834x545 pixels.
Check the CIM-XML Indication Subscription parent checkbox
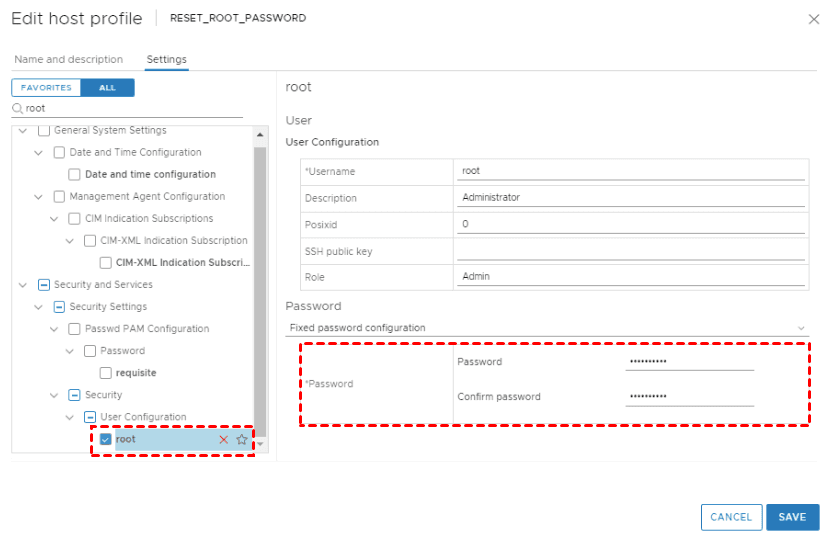click(x=90, y=241)
